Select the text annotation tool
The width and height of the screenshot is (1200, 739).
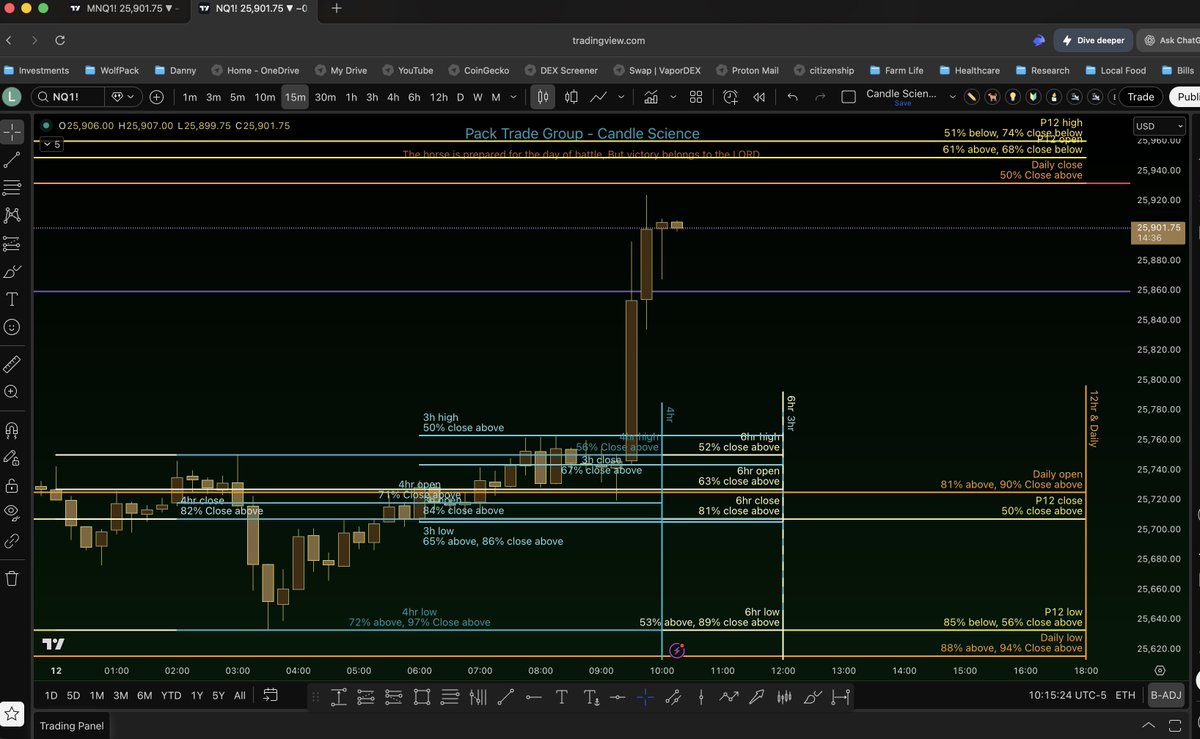pyautogui.click(x=12, y=299)
